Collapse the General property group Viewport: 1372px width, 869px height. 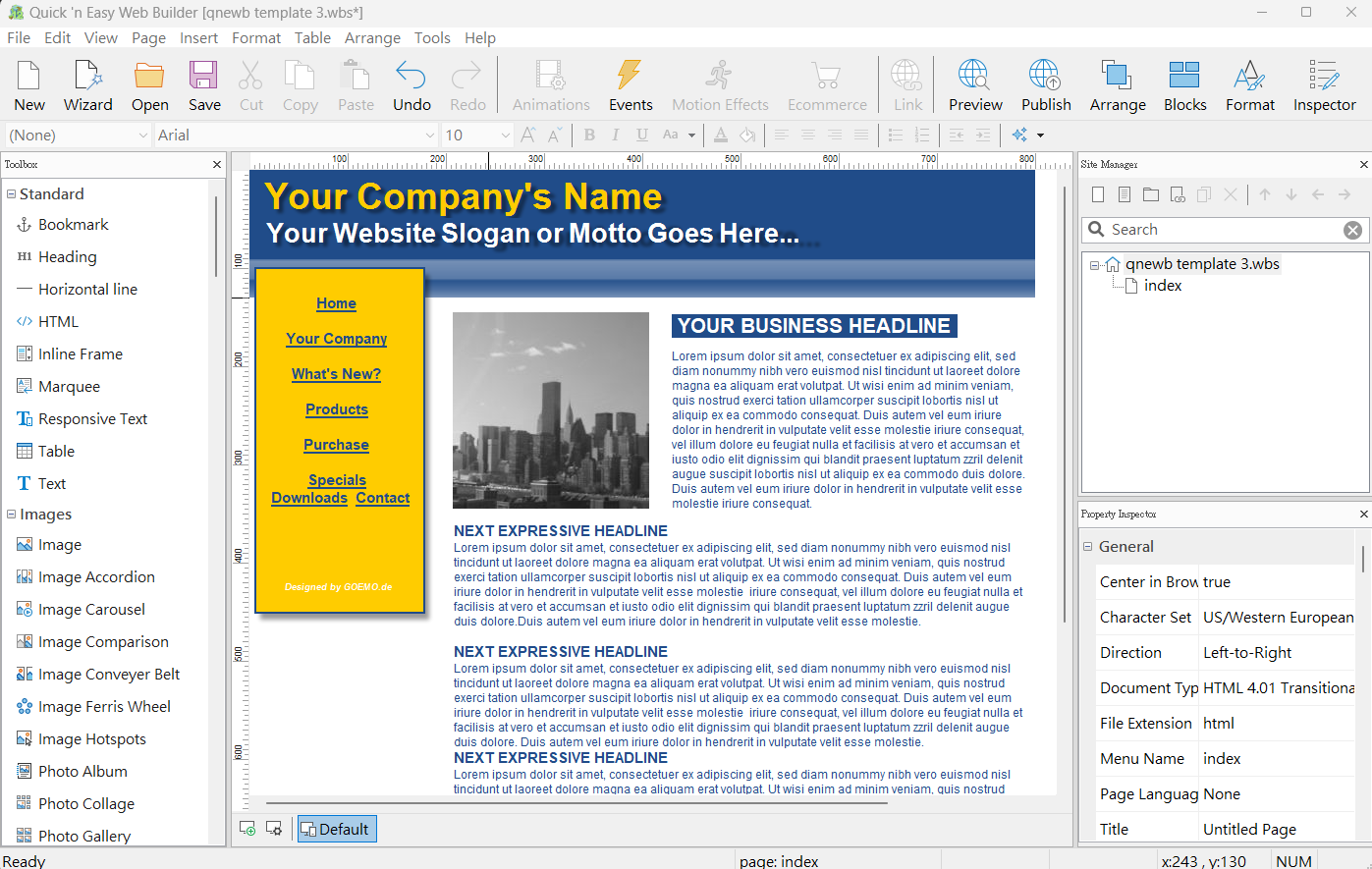(x=1088, y=547)
